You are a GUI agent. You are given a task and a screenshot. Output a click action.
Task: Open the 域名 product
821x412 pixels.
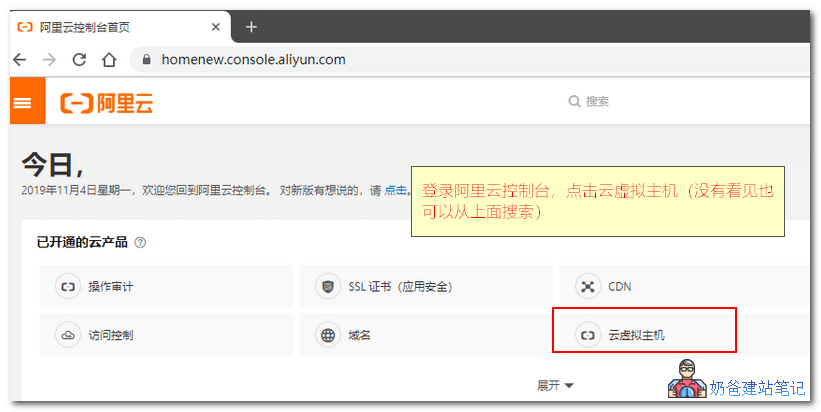tap(426, 335)
